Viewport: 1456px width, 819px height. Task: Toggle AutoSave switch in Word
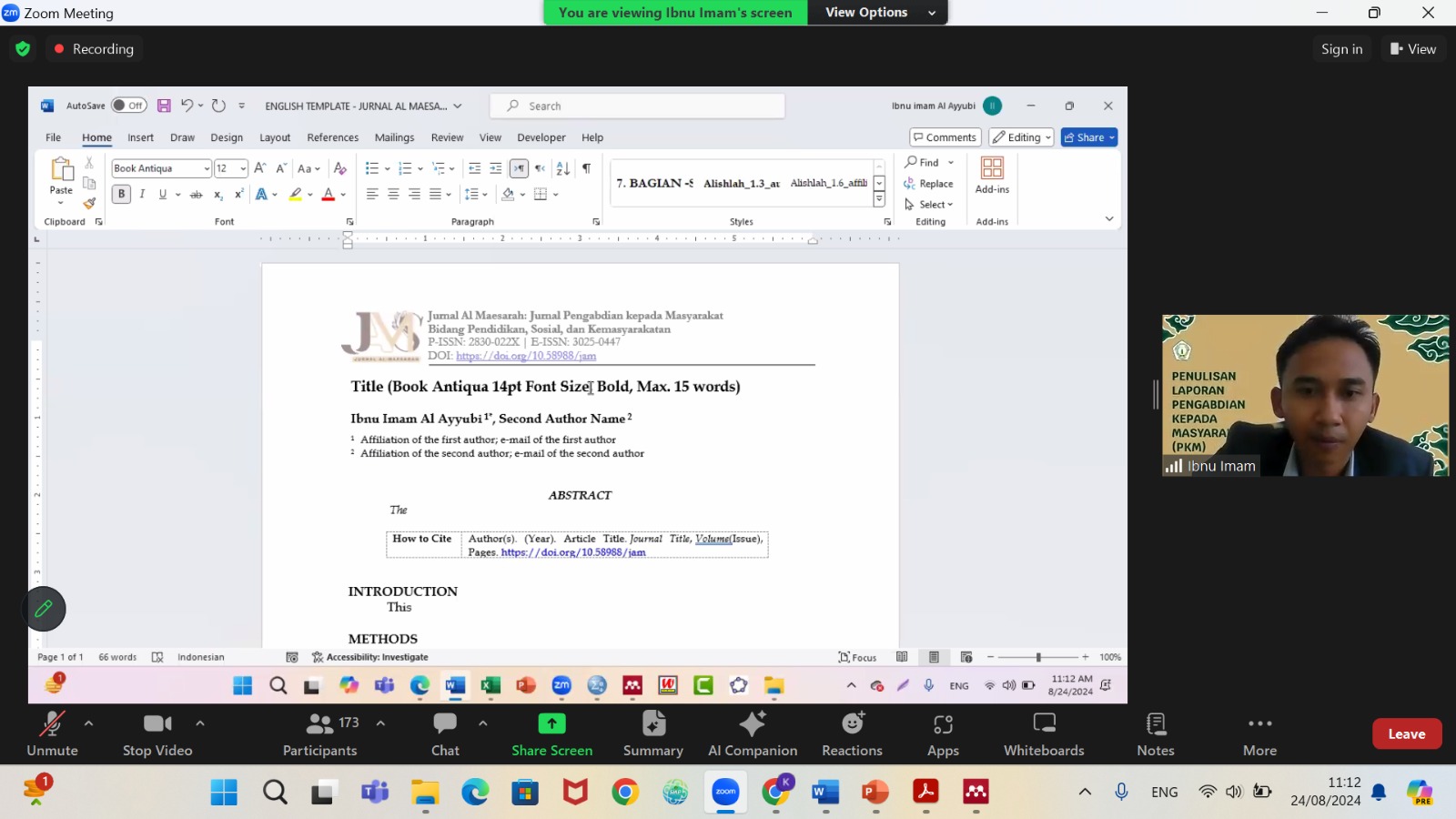point(128,106)
